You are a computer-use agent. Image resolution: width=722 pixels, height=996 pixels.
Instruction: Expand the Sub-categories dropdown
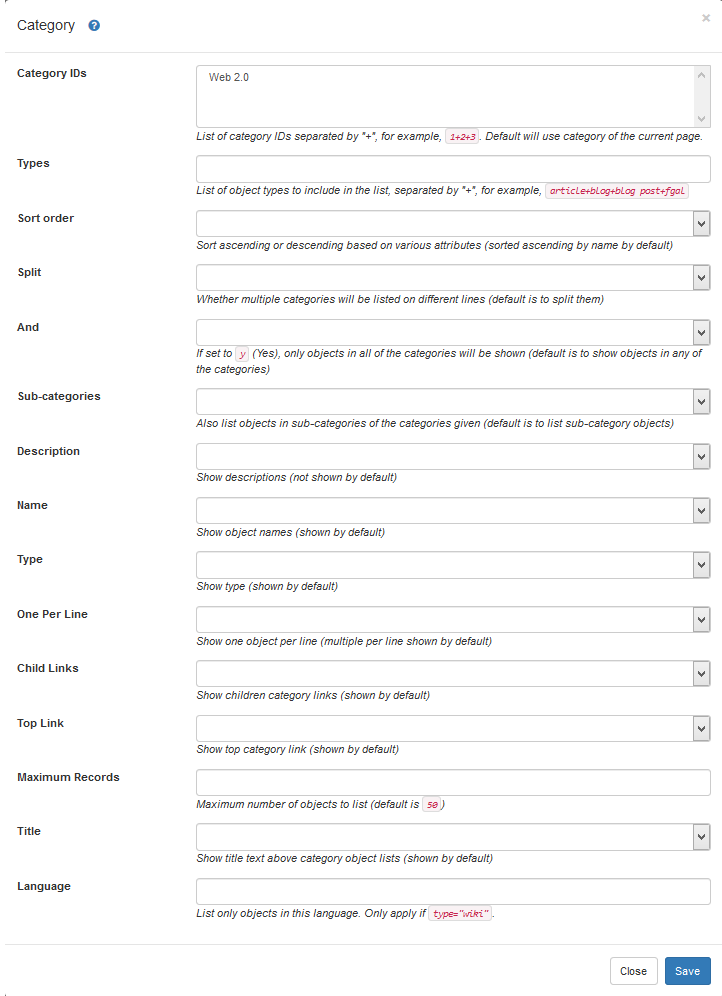coord(453,401)
